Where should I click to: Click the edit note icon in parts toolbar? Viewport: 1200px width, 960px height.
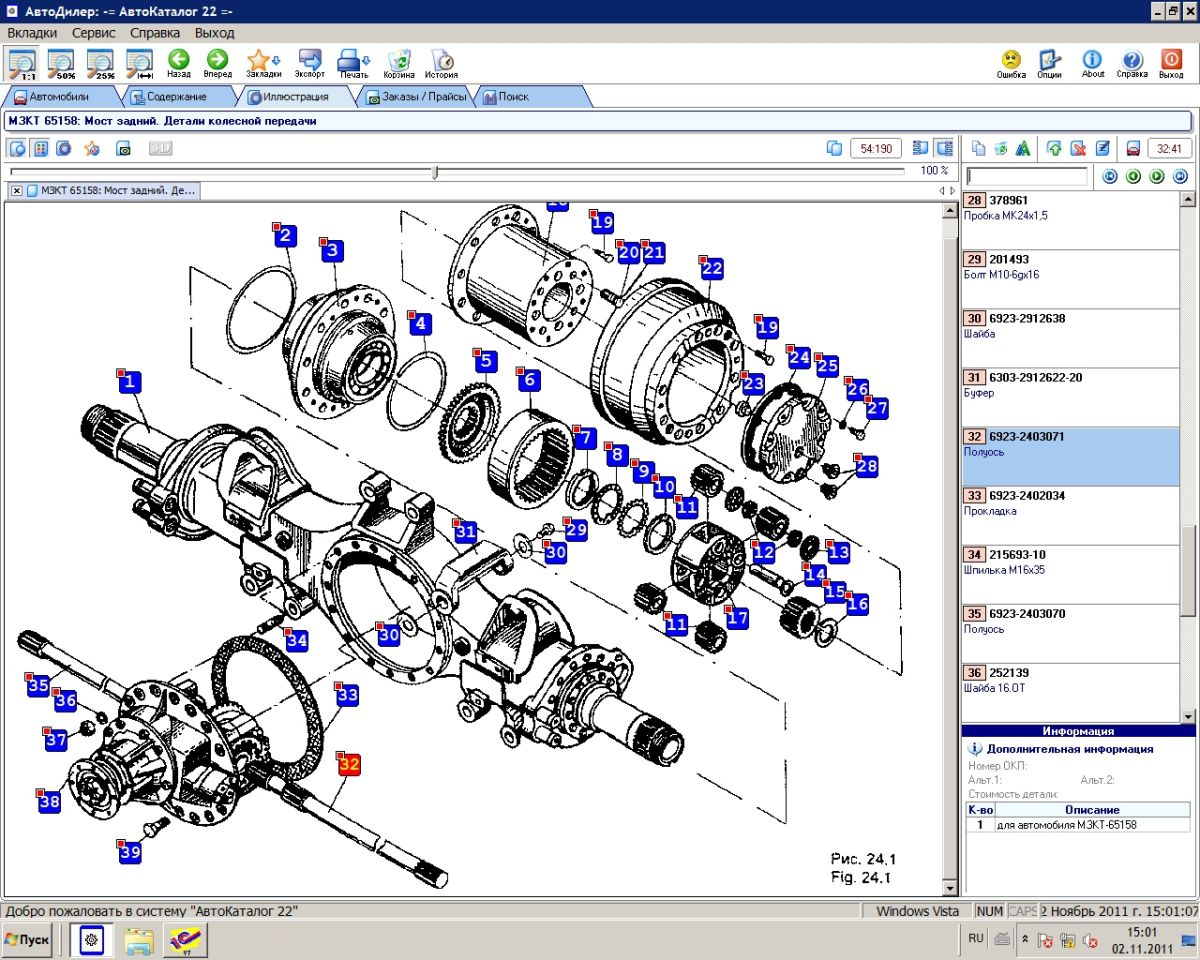click(1103, 149)
